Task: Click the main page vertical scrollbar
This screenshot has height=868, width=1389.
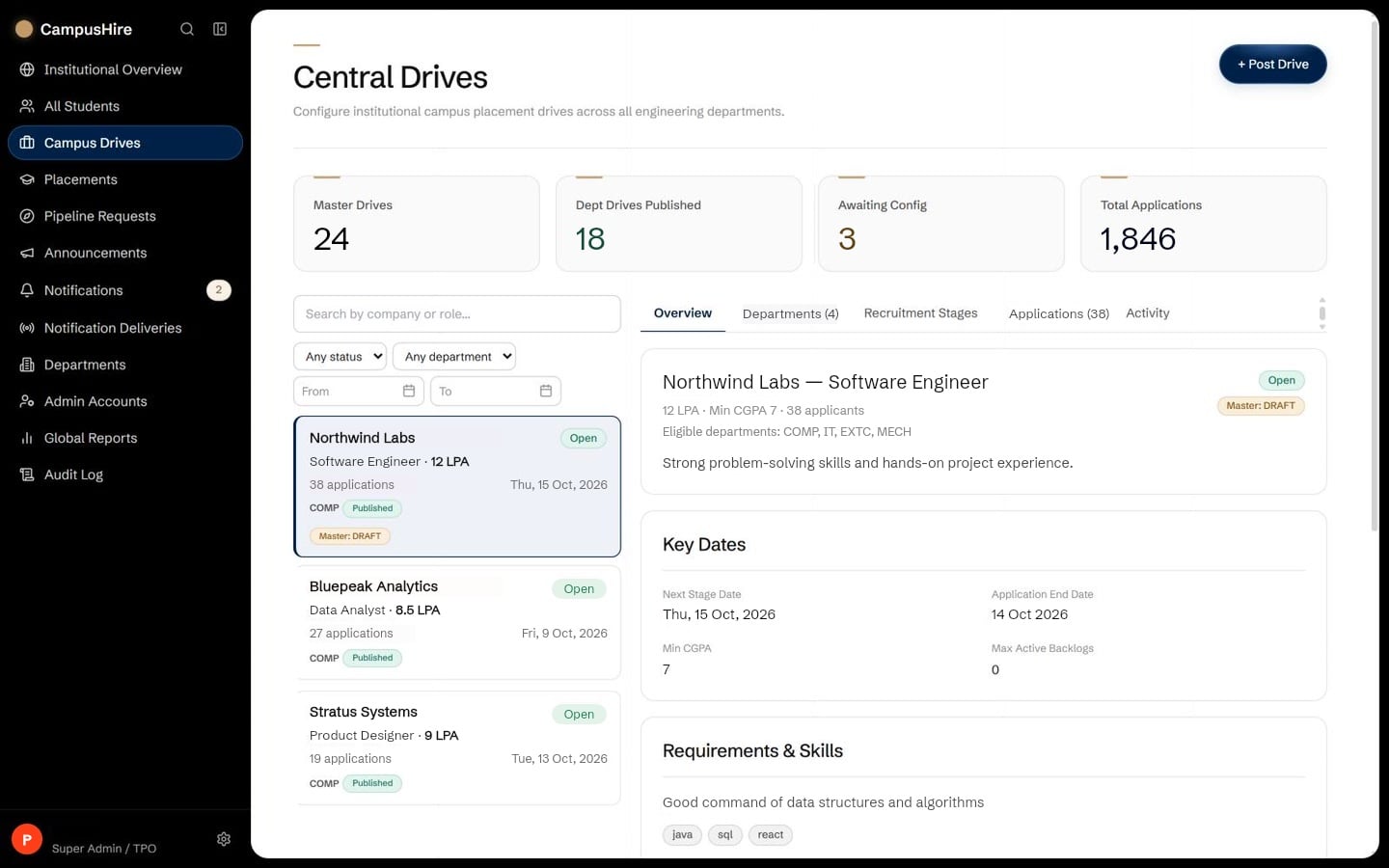Action: point(1375,275)
